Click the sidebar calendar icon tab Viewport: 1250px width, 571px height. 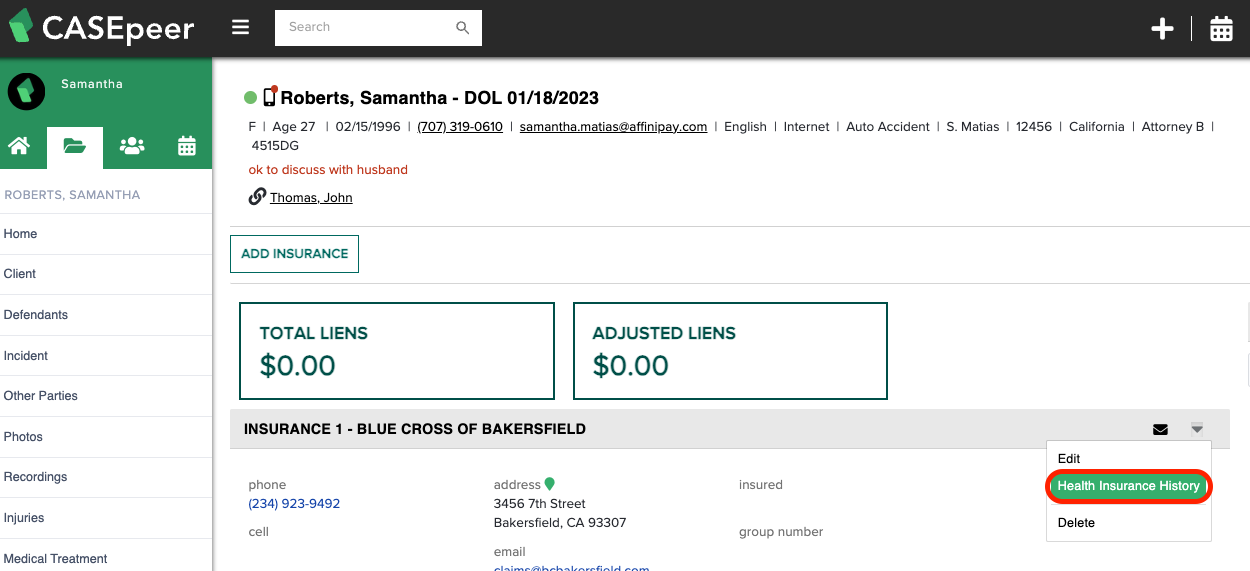pyautogui.click(x=187, y=146)
